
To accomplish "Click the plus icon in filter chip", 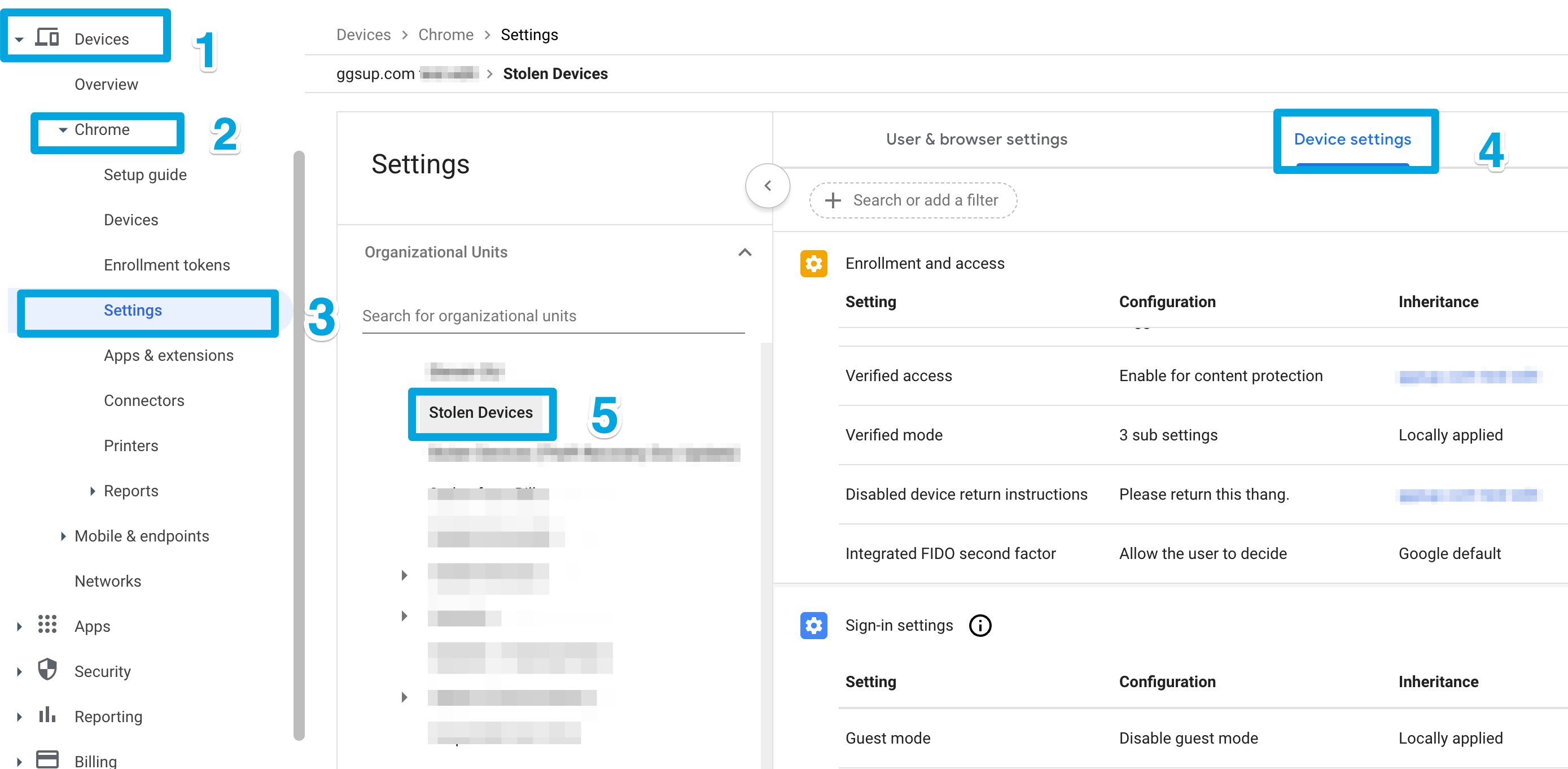I will (x=832, y=200).
